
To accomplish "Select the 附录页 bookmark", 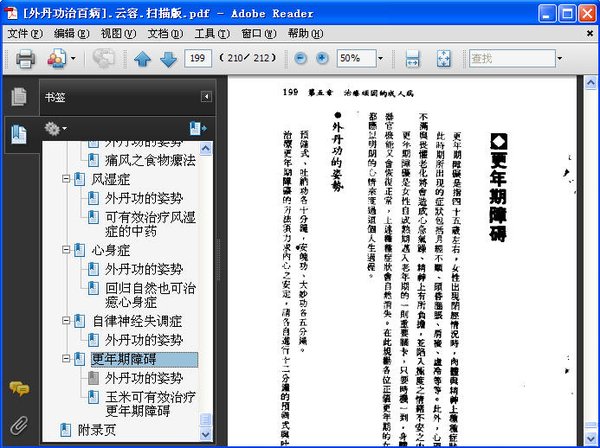I will point(96,430).
